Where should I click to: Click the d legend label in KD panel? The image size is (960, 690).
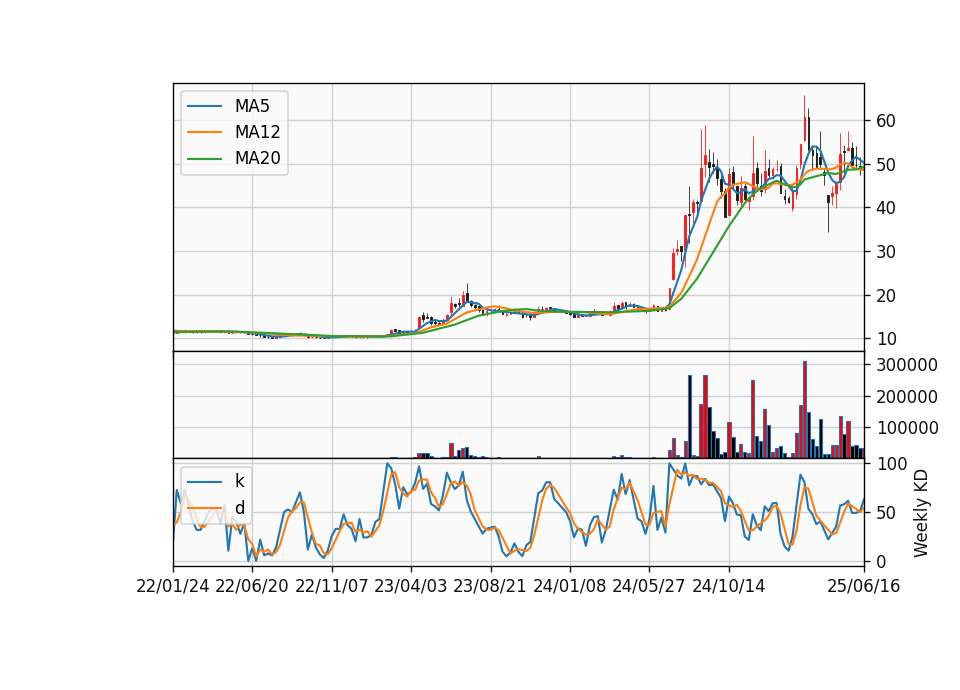click(240, 508)
